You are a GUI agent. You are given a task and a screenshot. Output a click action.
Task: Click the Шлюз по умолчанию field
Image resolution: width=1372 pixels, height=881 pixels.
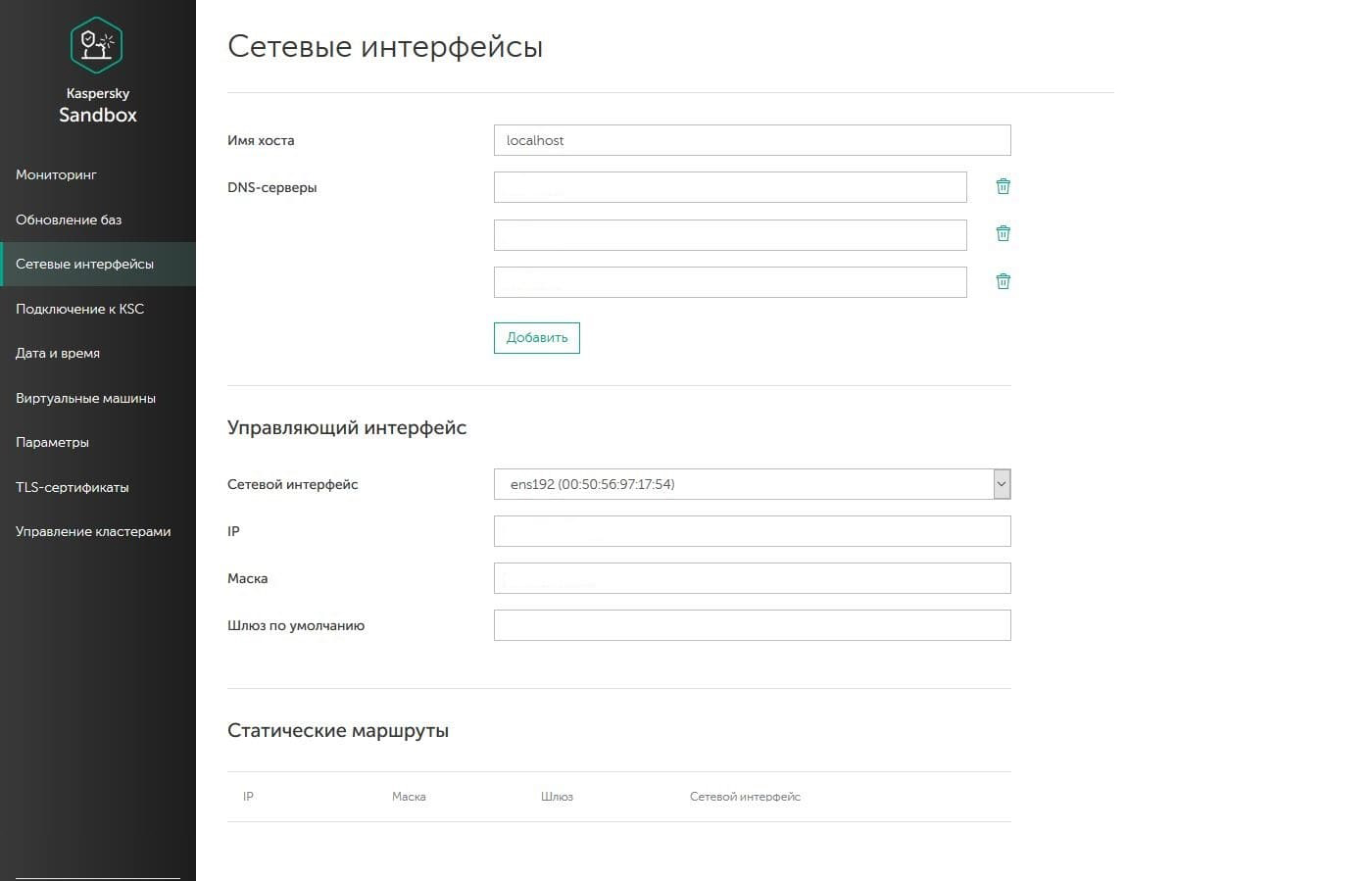click(x=752, y=625)
